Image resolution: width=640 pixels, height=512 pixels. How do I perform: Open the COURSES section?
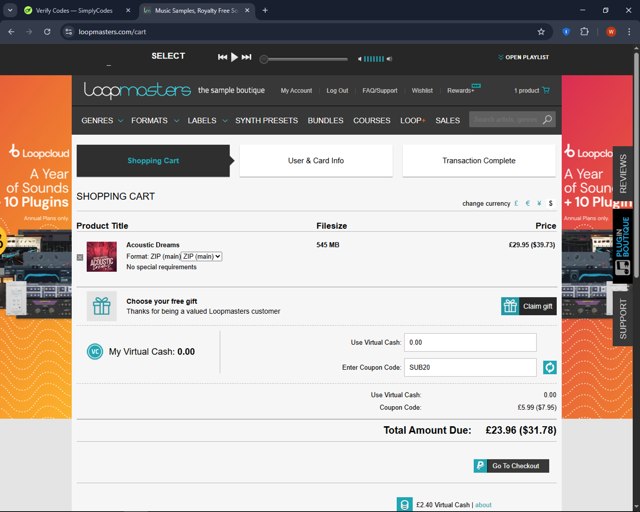[371, 120]
